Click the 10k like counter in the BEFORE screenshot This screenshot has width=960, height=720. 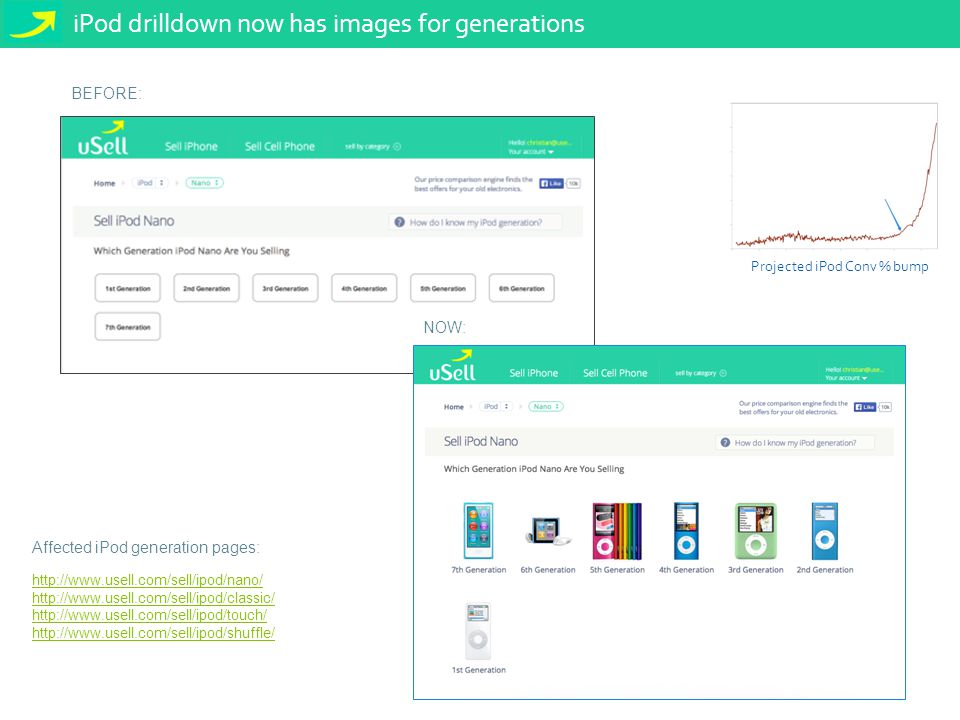click(x=573, y=183)
